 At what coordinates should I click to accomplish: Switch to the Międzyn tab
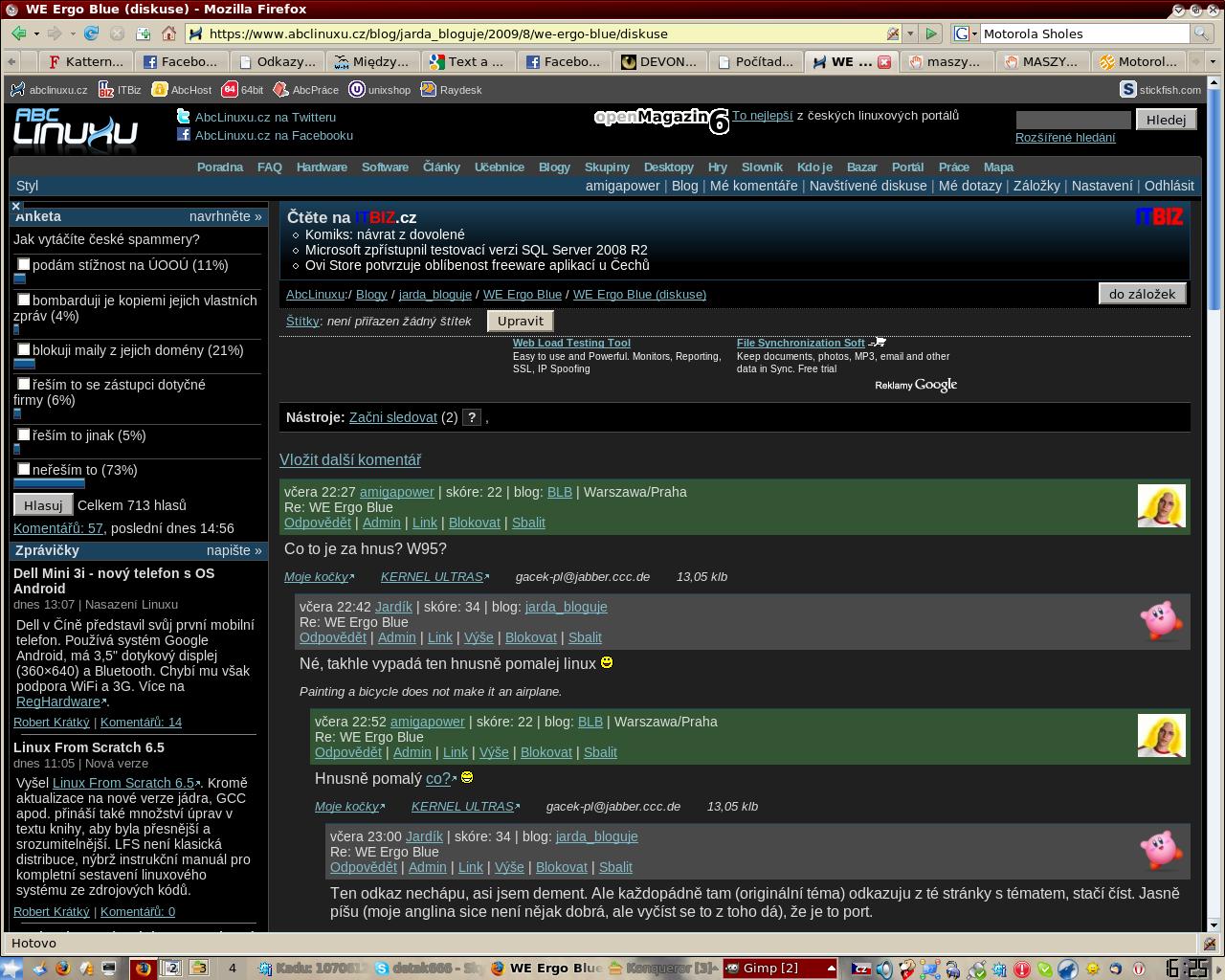pos(372,61)
